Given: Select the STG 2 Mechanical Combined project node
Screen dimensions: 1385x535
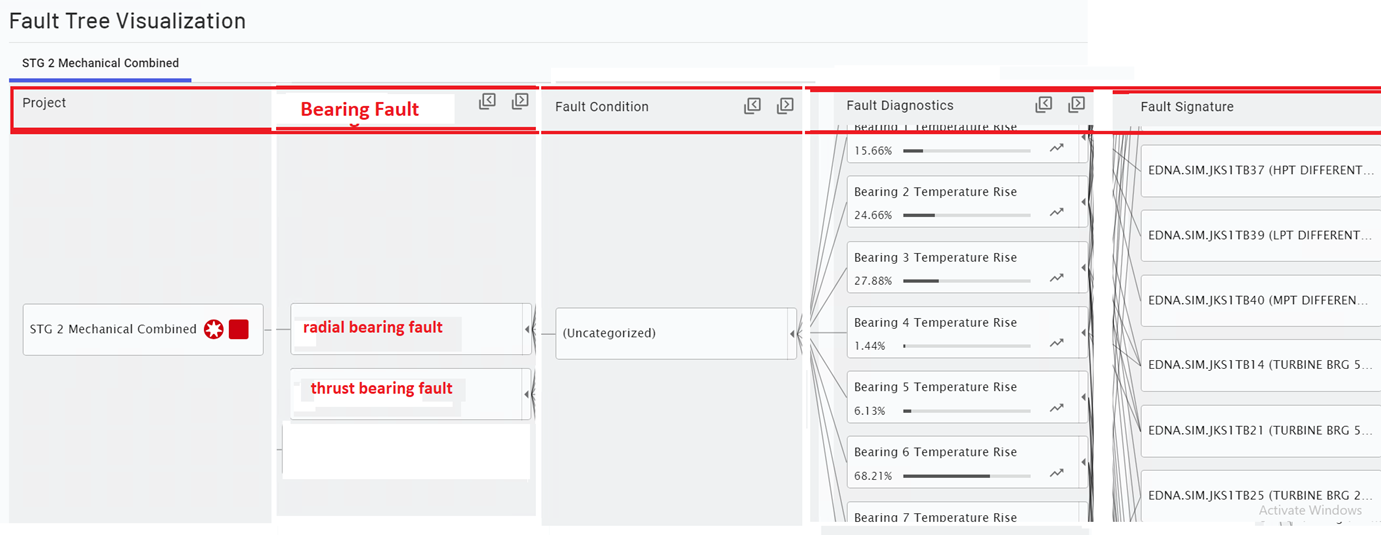Looking at the screenshot, I should tap(113, 329).
